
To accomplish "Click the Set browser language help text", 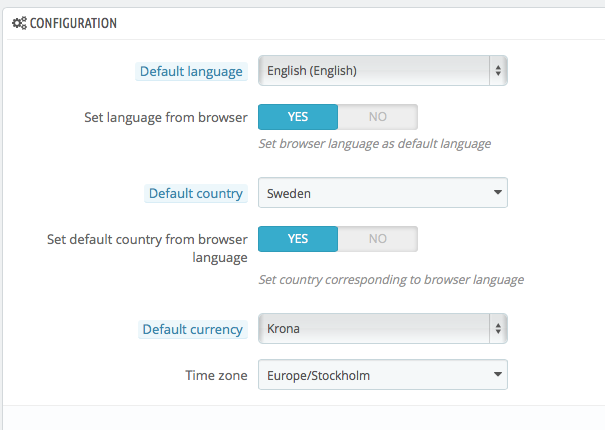I will coord(374,144).
